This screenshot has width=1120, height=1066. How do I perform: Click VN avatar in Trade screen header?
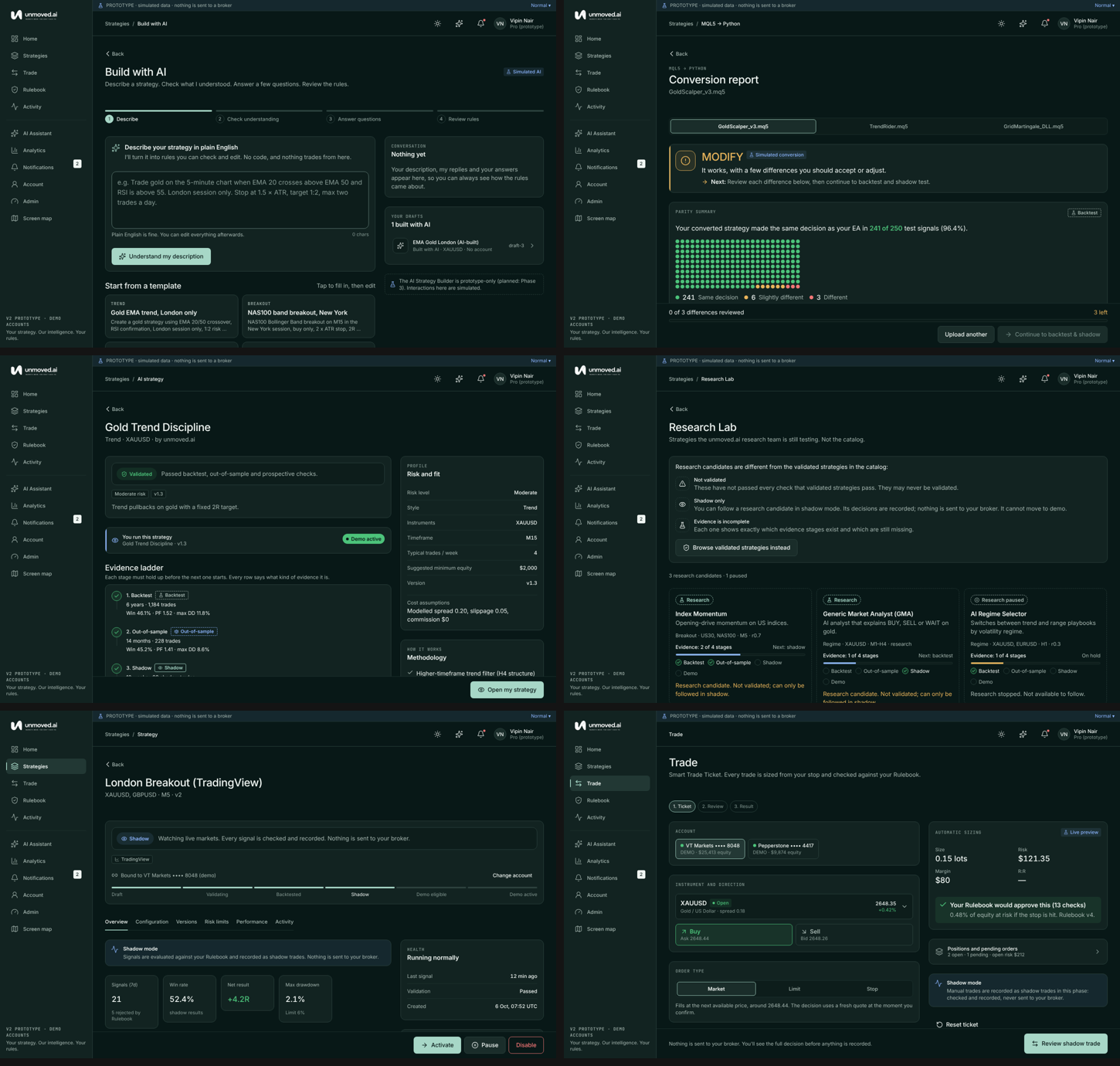pyautogui.click(x=1064, y=735)
